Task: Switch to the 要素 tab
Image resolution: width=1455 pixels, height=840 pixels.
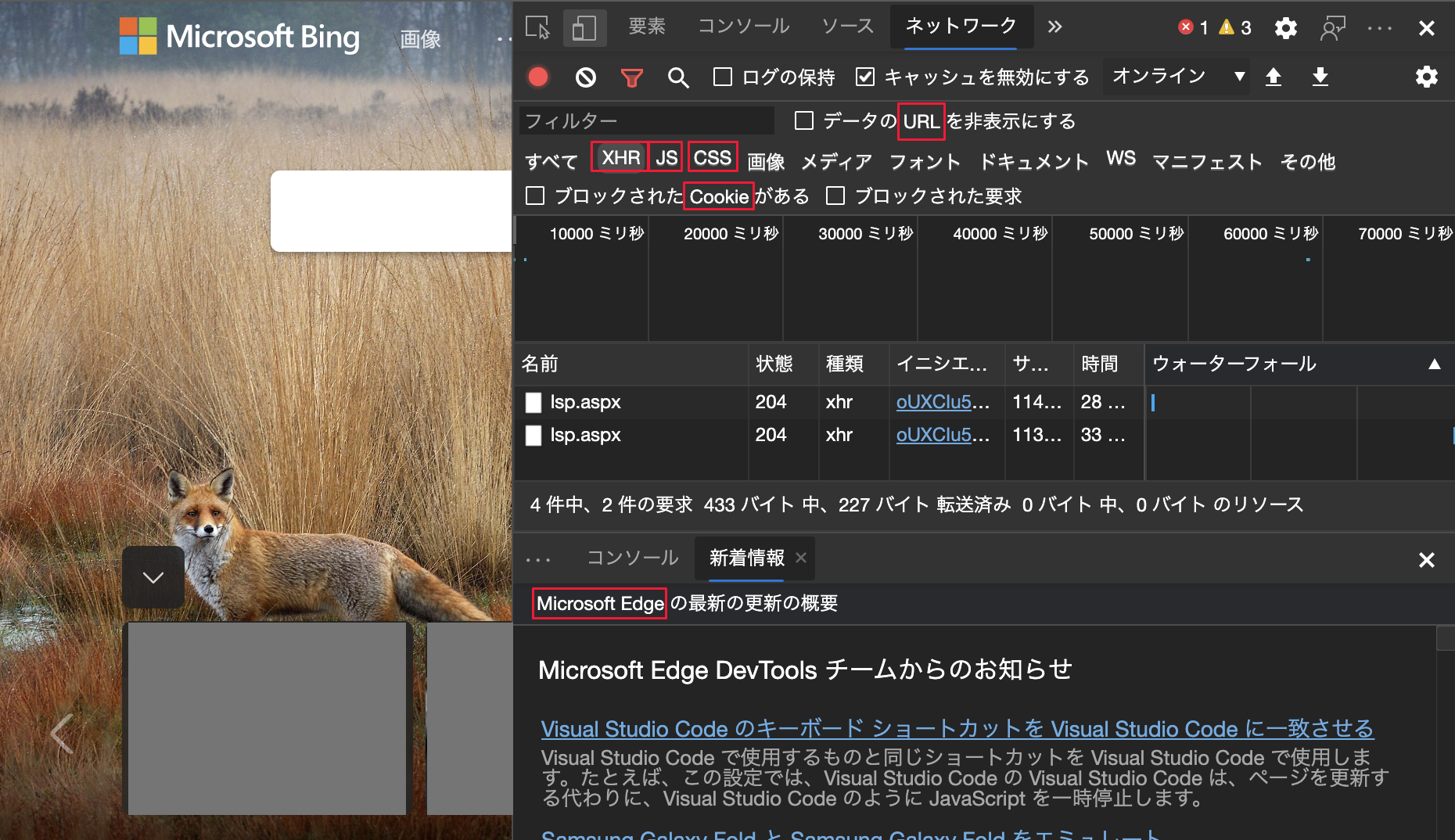Action: [x=646, y=26]
